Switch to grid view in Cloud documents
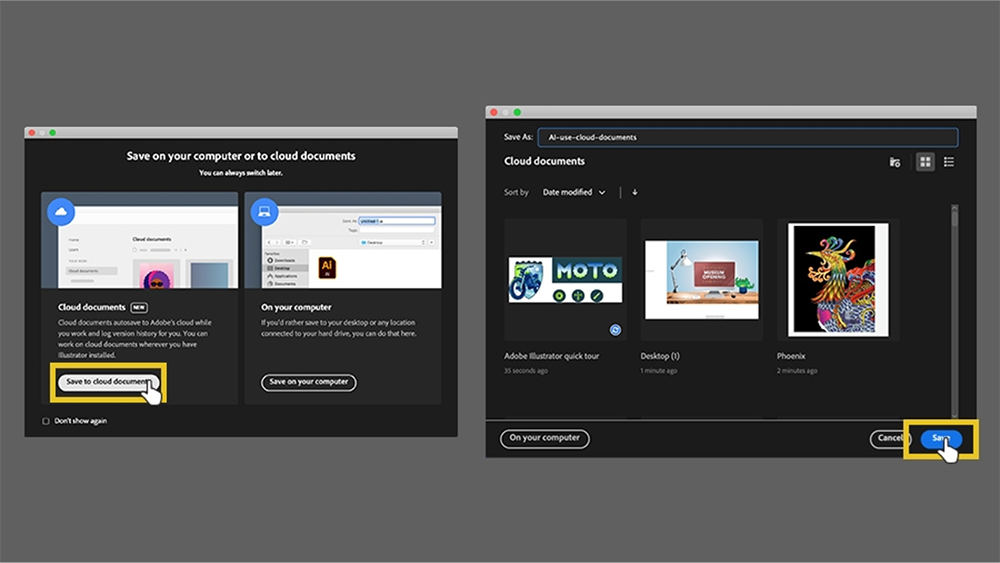This screenshot has width=1000, height=563. pos(925,162)
